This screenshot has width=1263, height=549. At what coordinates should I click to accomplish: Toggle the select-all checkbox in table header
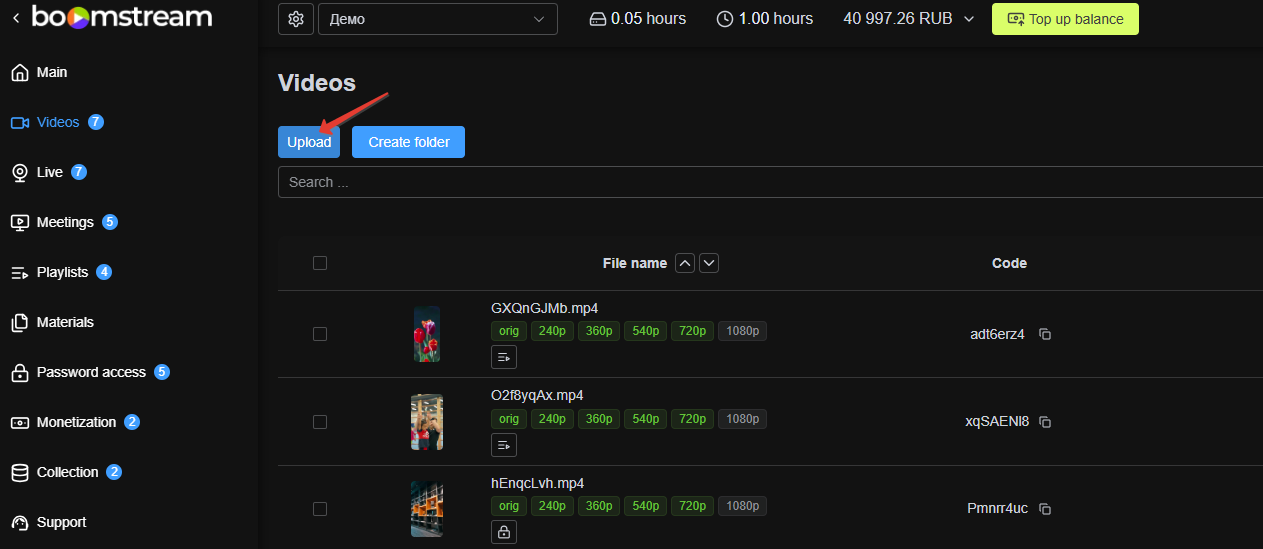(x=320, y=263)
